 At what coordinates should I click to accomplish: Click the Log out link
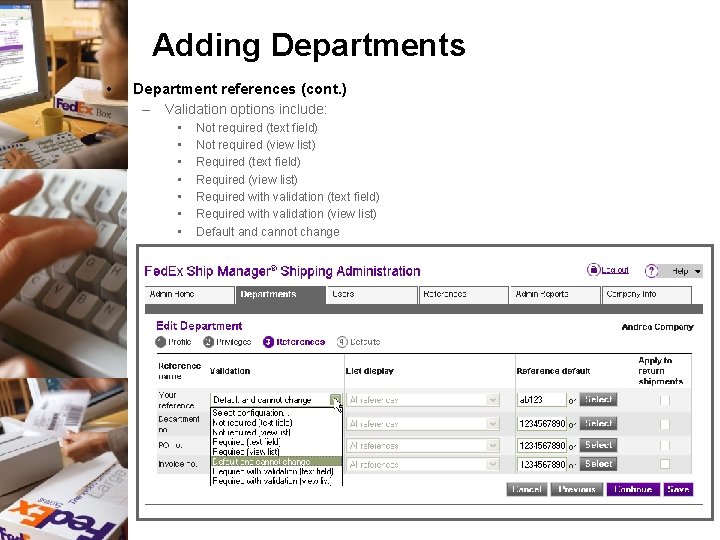[x=615, y=270]
